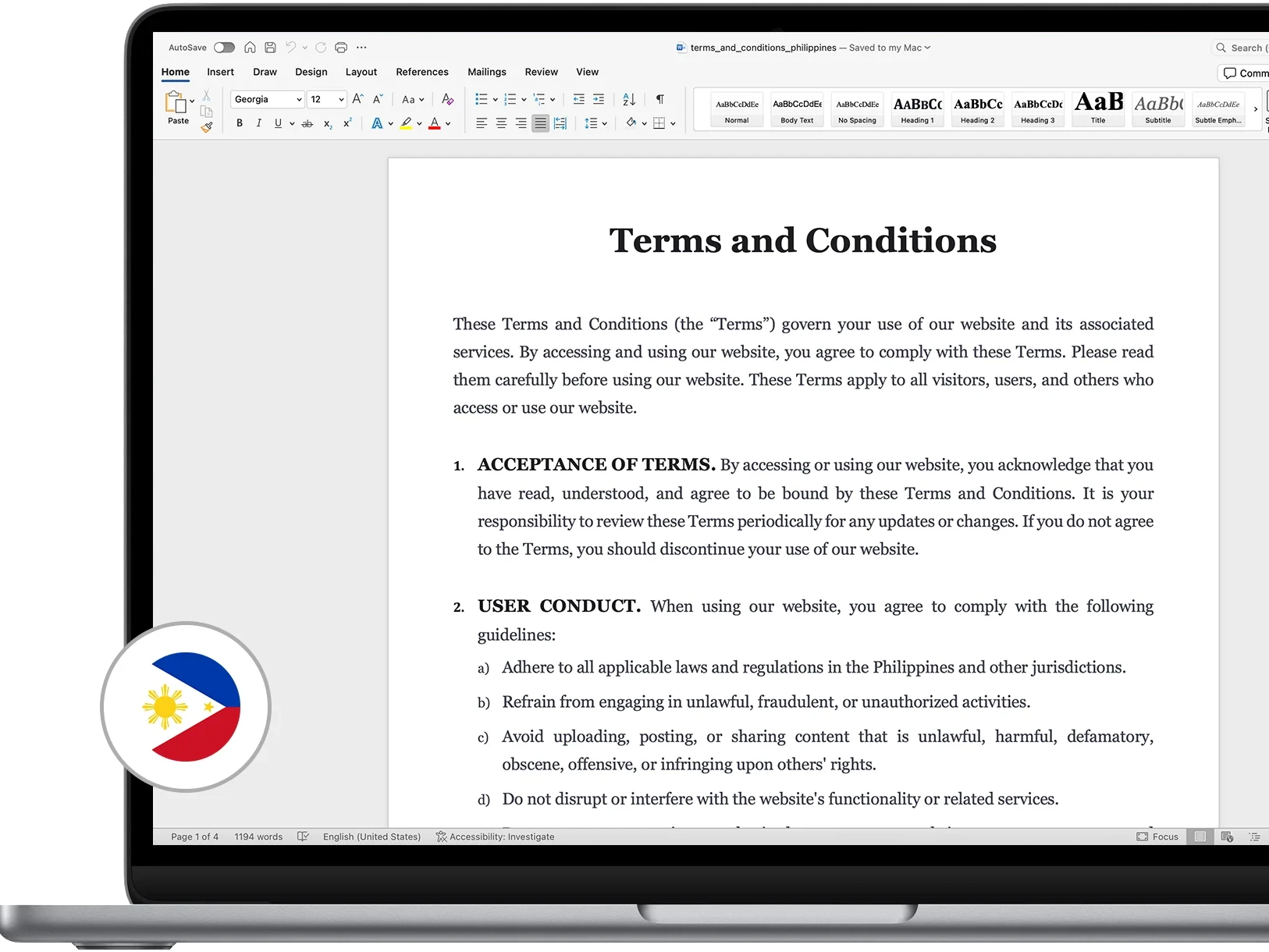The image size is (1269, 952).
Task: Click the Copy icon
Action: pos(206,112)
